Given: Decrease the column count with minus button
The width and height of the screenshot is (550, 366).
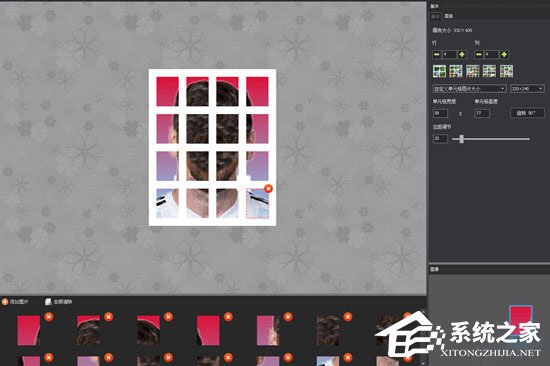Looking at the screenshot, I should tap(479, 54).
